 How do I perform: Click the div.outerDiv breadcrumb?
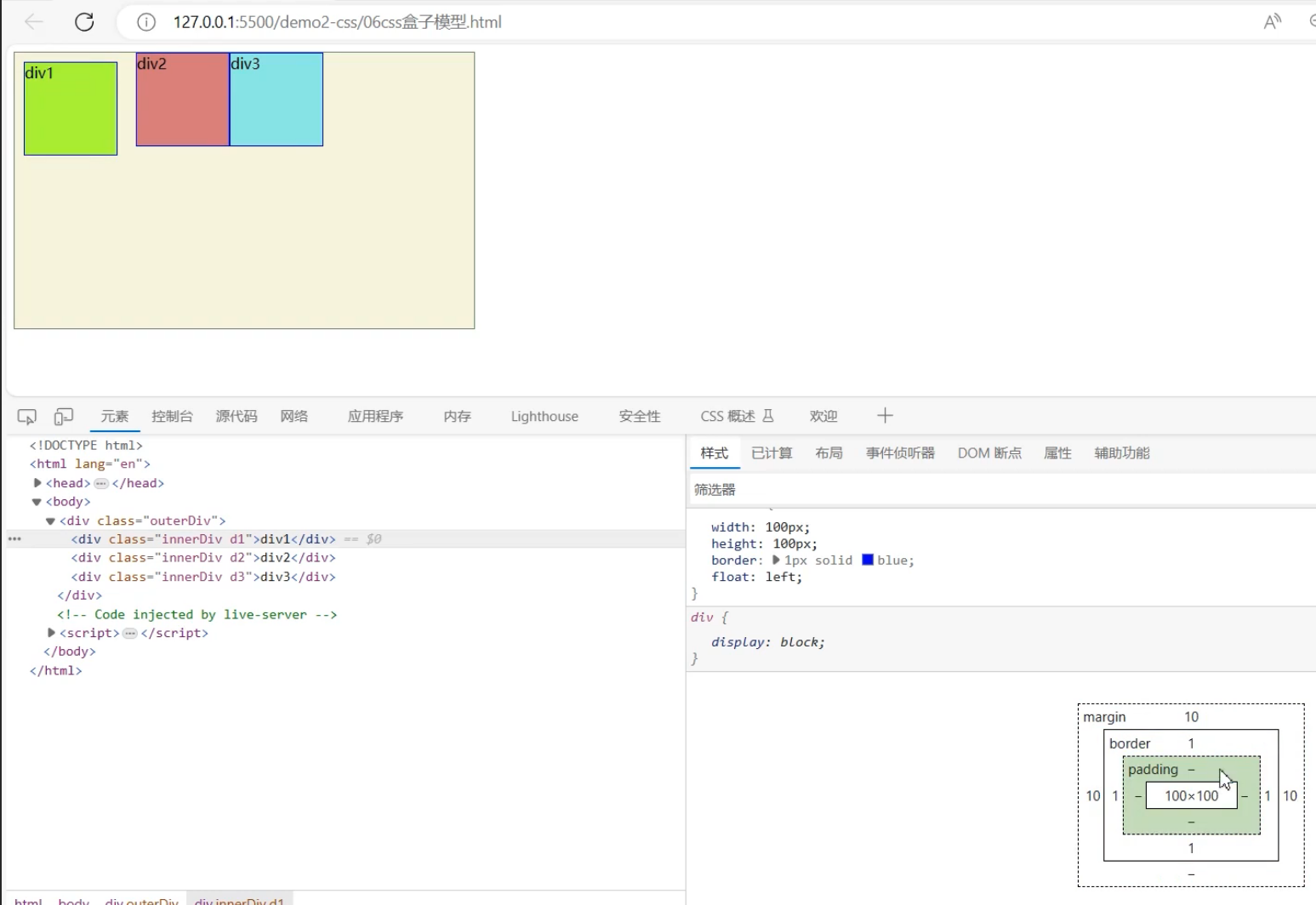coord(141,901)
